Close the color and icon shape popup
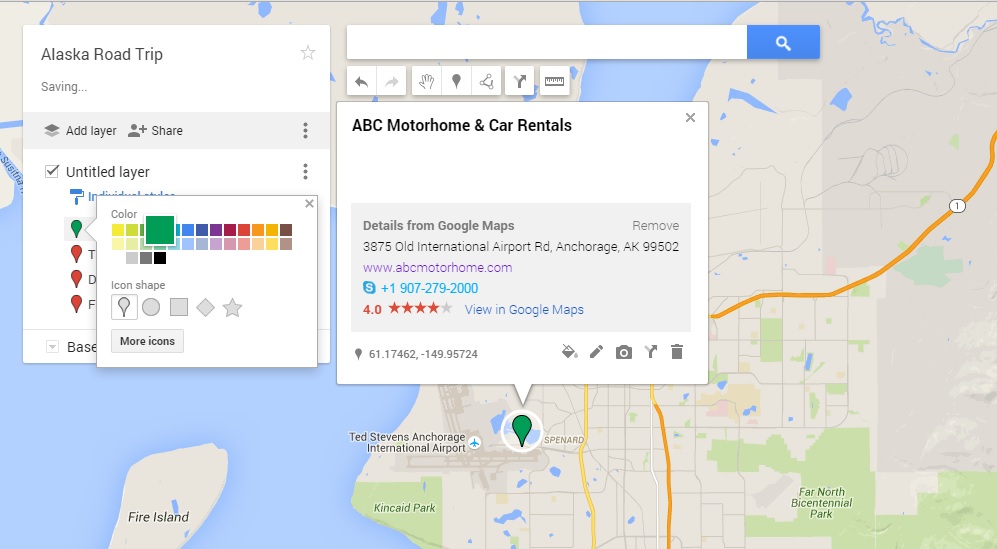Image resolution: width=997 pixels, height=549 pixels. 309,204
